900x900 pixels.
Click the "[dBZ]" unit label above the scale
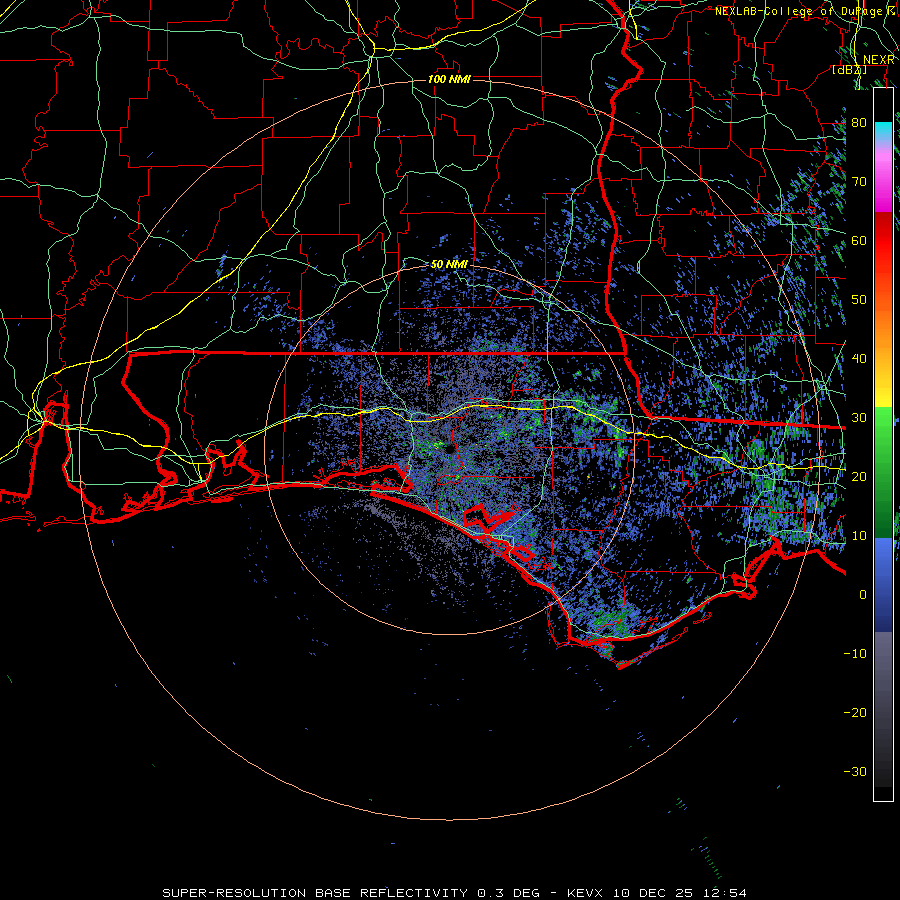tap(849, 69)
